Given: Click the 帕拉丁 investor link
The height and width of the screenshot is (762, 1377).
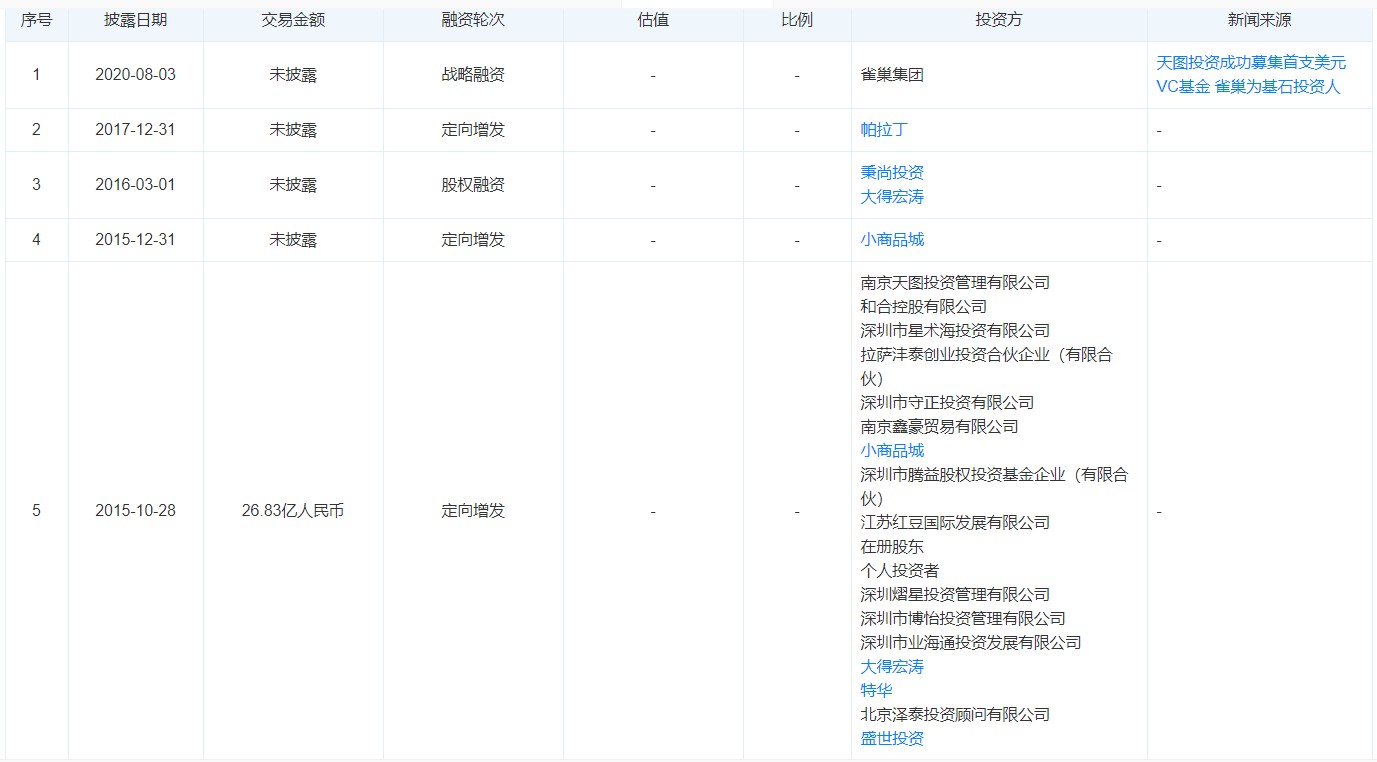Looking at the screenshot, I should click(x=884, y=130).
